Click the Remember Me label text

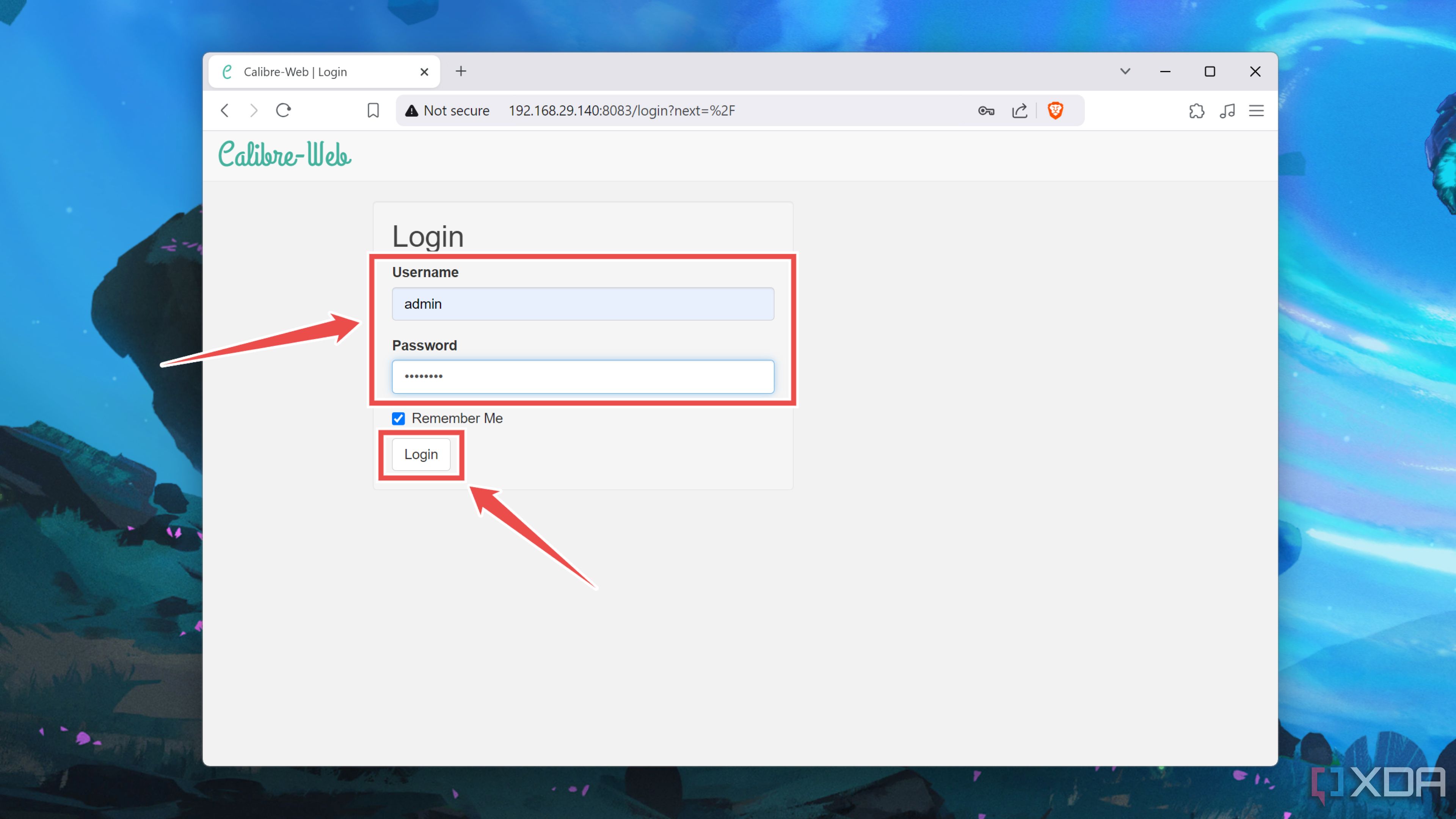(x=457, y=418)
